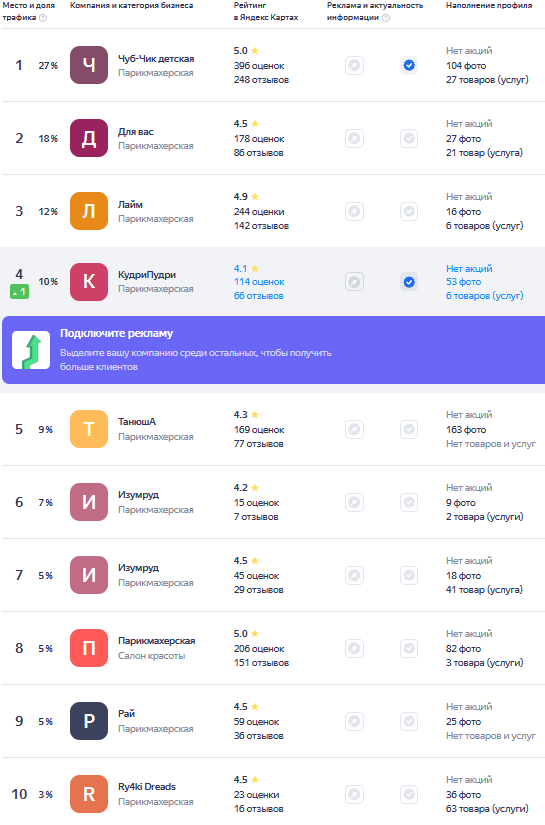
Task: Open the Подключите рекламу banner
Action: tap(274, 350)
